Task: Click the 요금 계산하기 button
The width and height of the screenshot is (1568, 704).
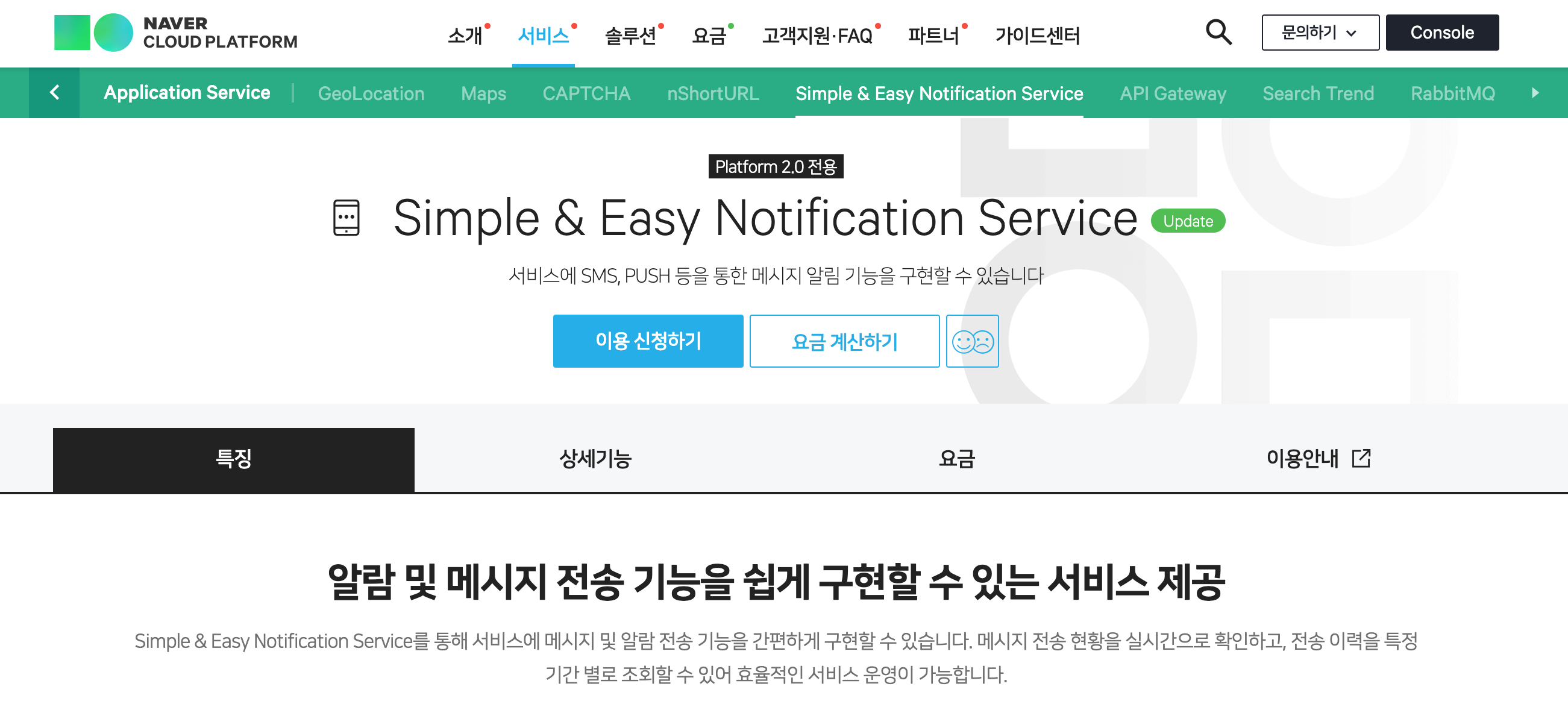Action: 844,341
